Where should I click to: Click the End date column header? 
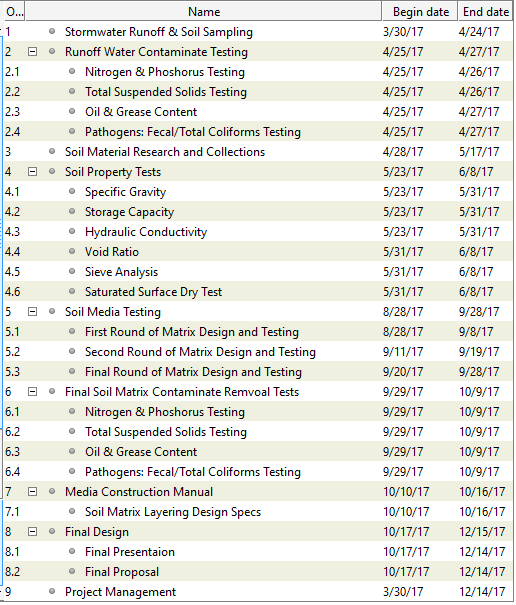point(486,12)
